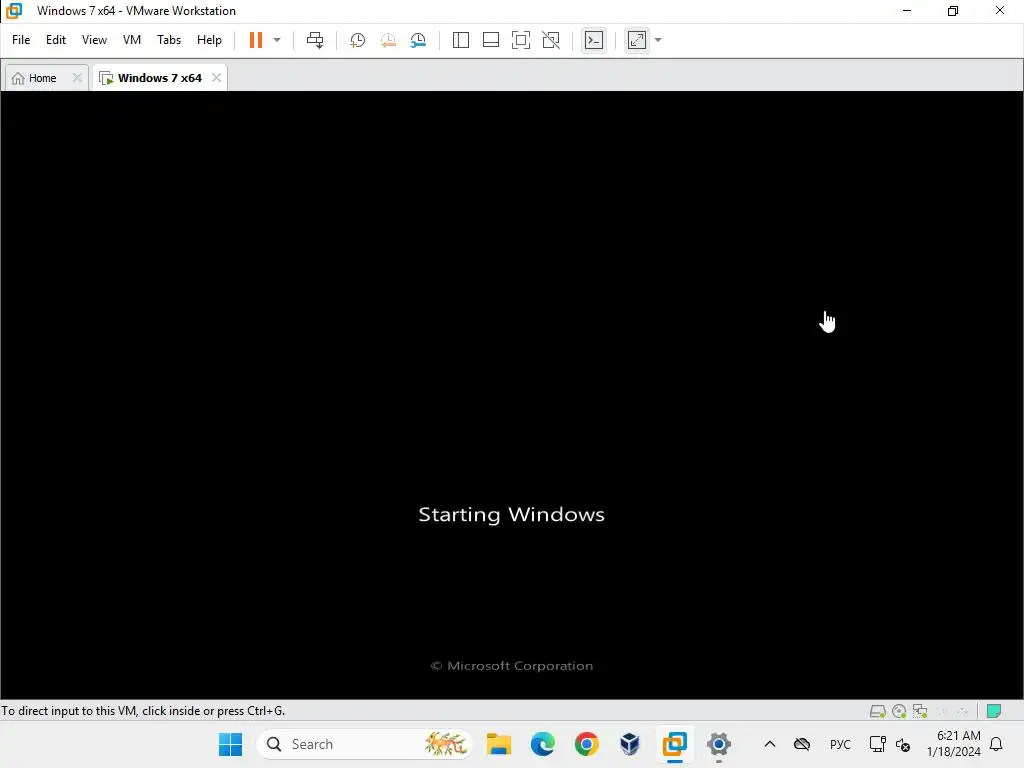
Task: Close the Home tab
Action: [77, 78]
